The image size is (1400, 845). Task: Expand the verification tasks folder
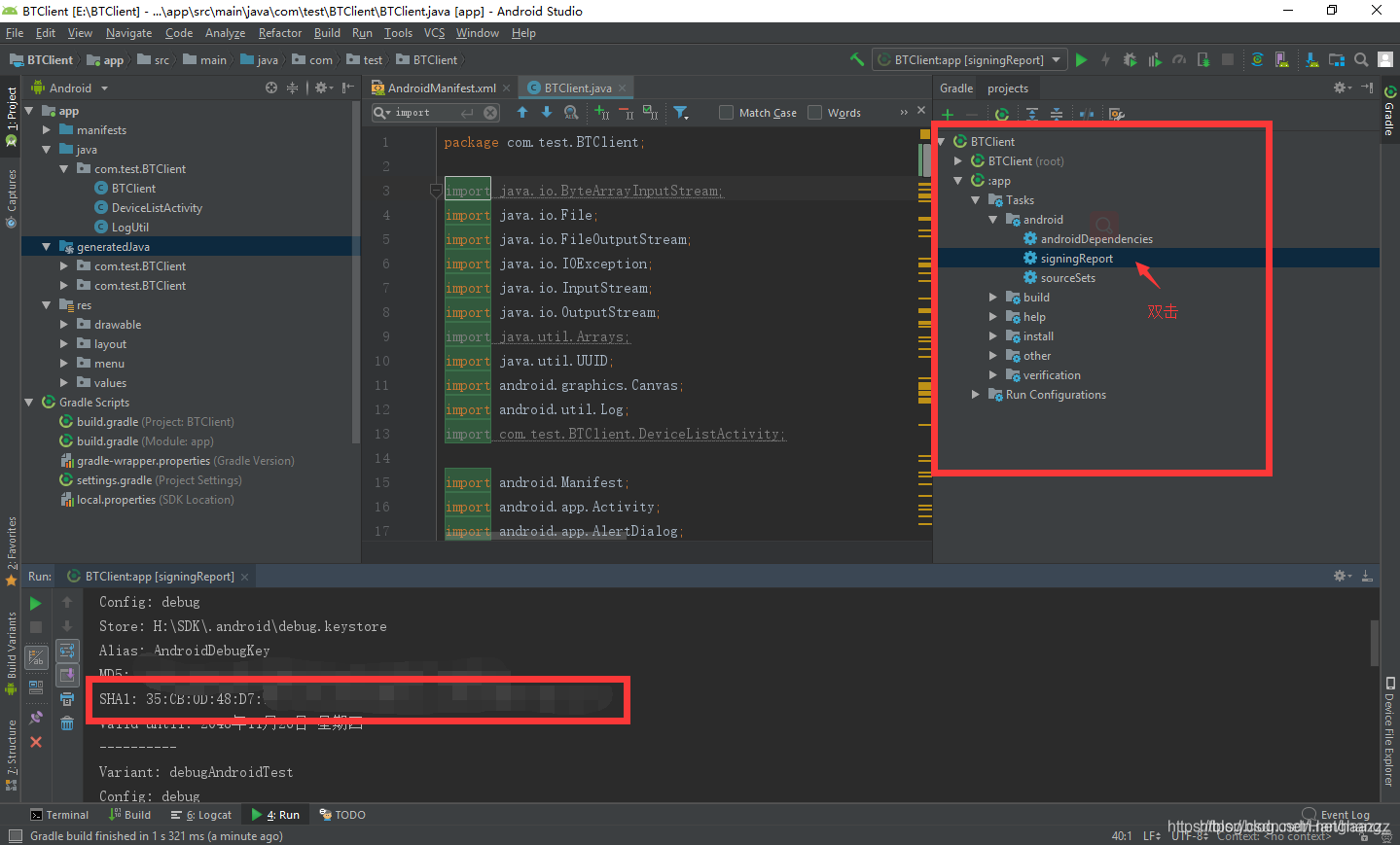992,375
